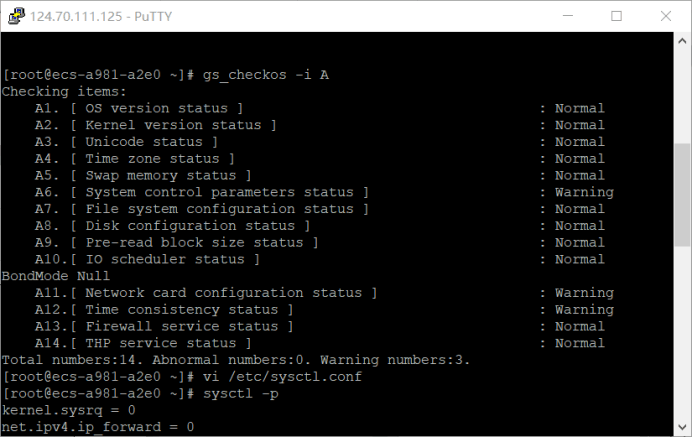Click the 'Checking items:' line

[64, 91]
